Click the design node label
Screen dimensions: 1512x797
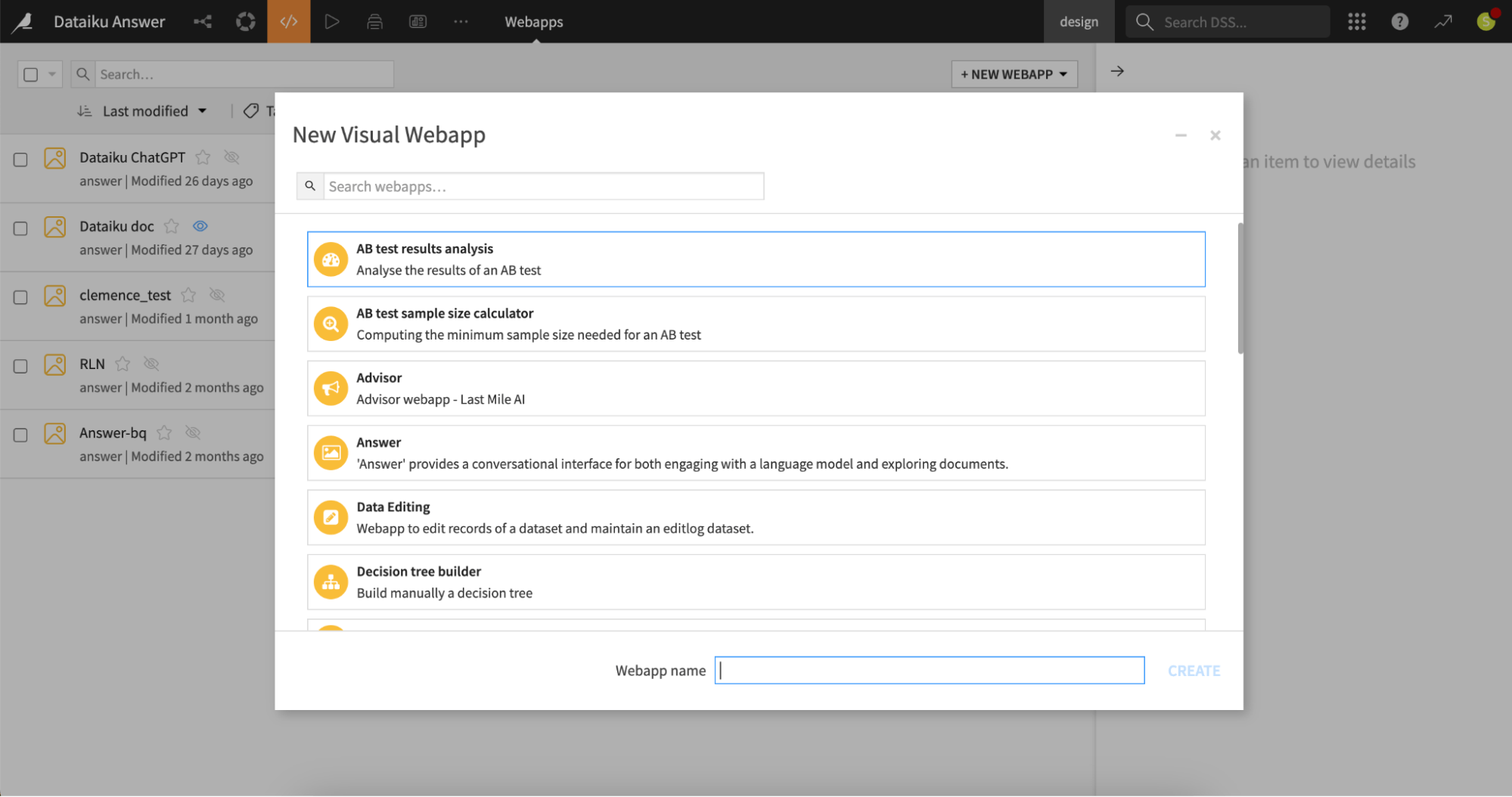(1078, 22)
